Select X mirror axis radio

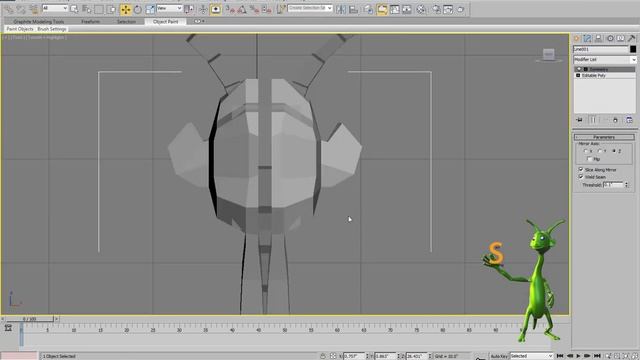(x=586, y=151)
